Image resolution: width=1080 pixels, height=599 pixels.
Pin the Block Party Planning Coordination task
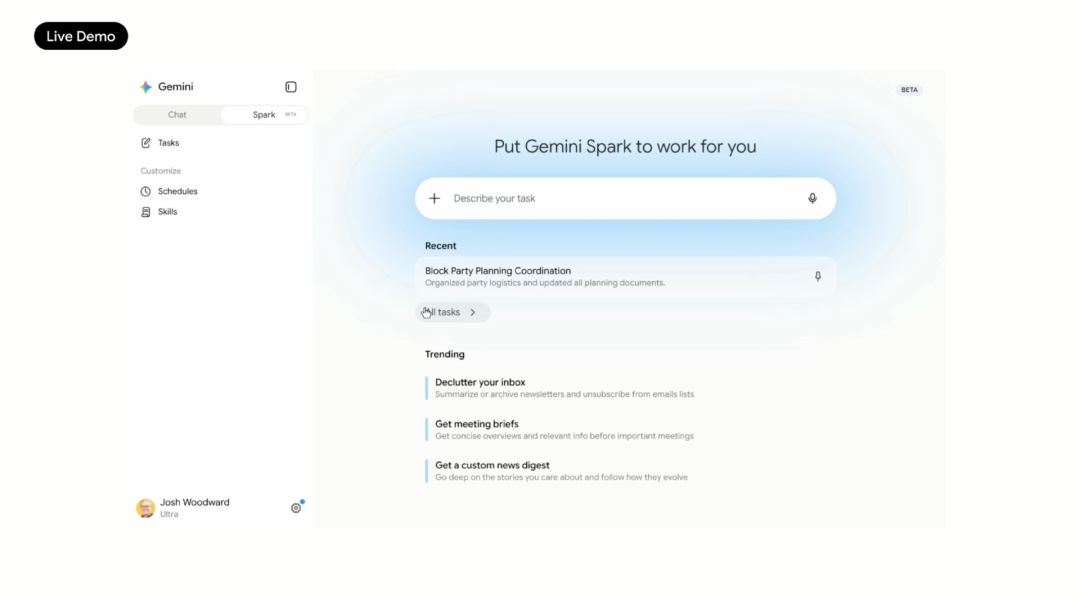pos(818,276)
